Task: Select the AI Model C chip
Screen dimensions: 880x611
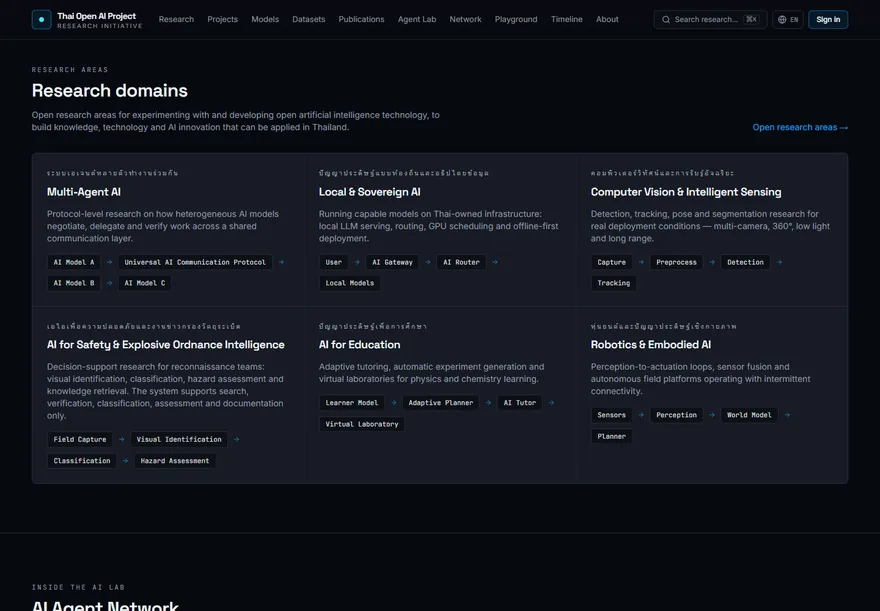Action: coord(145,283)
